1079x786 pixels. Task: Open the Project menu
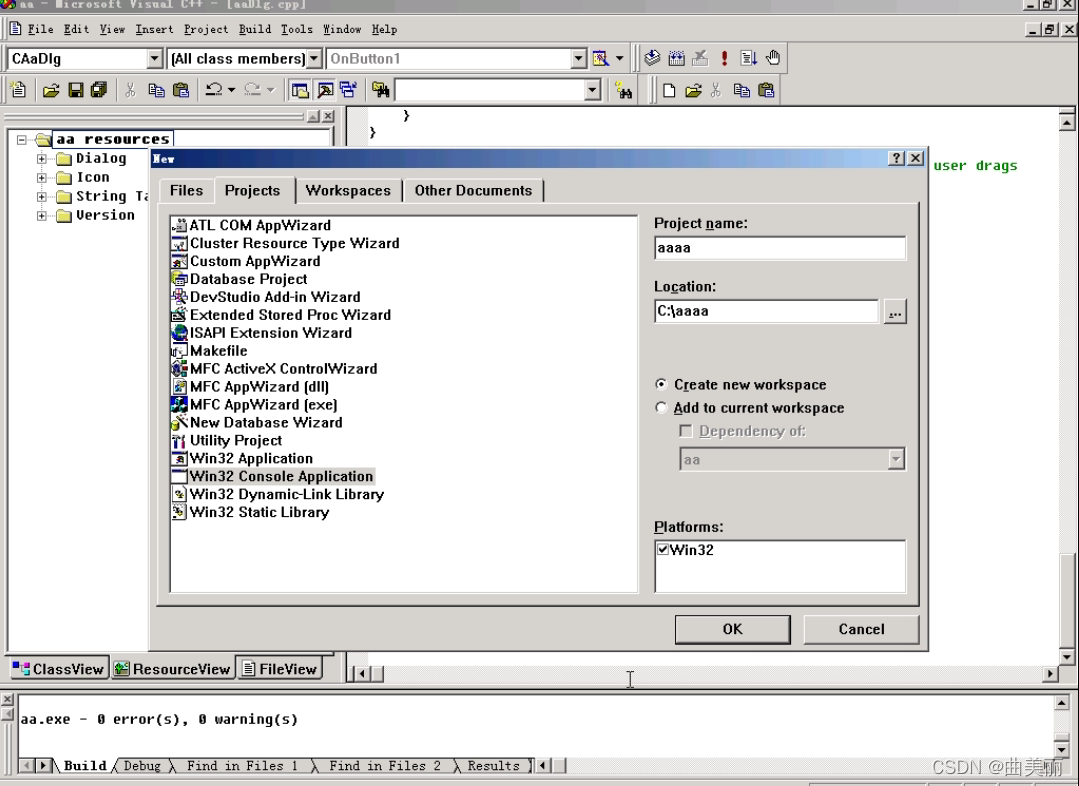[206, 29]
